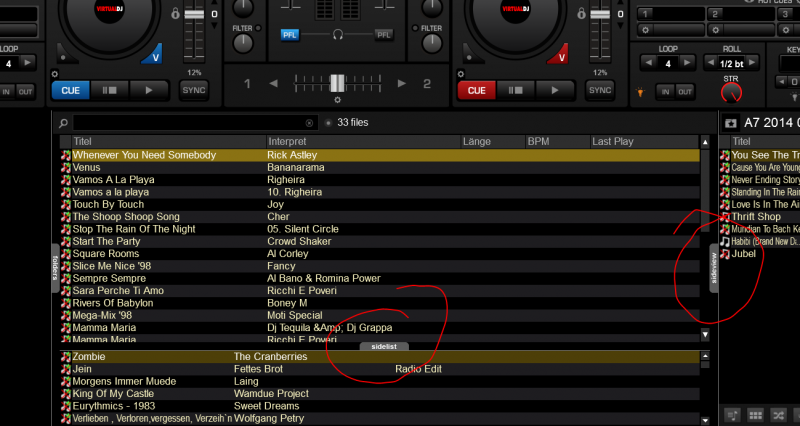Sync deck 2 using the SYNC button
This screenshot has width=800, height=426.
[600, 90]
